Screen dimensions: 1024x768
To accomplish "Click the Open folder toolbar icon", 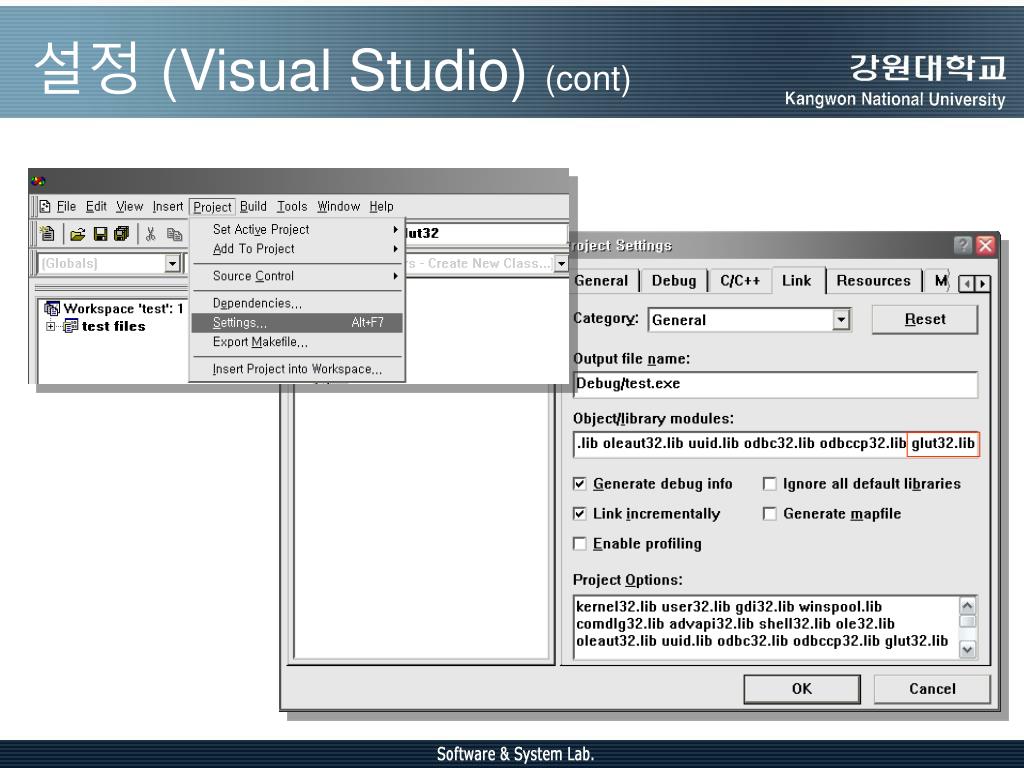I will pyautogui.click(x=78, y=234).
